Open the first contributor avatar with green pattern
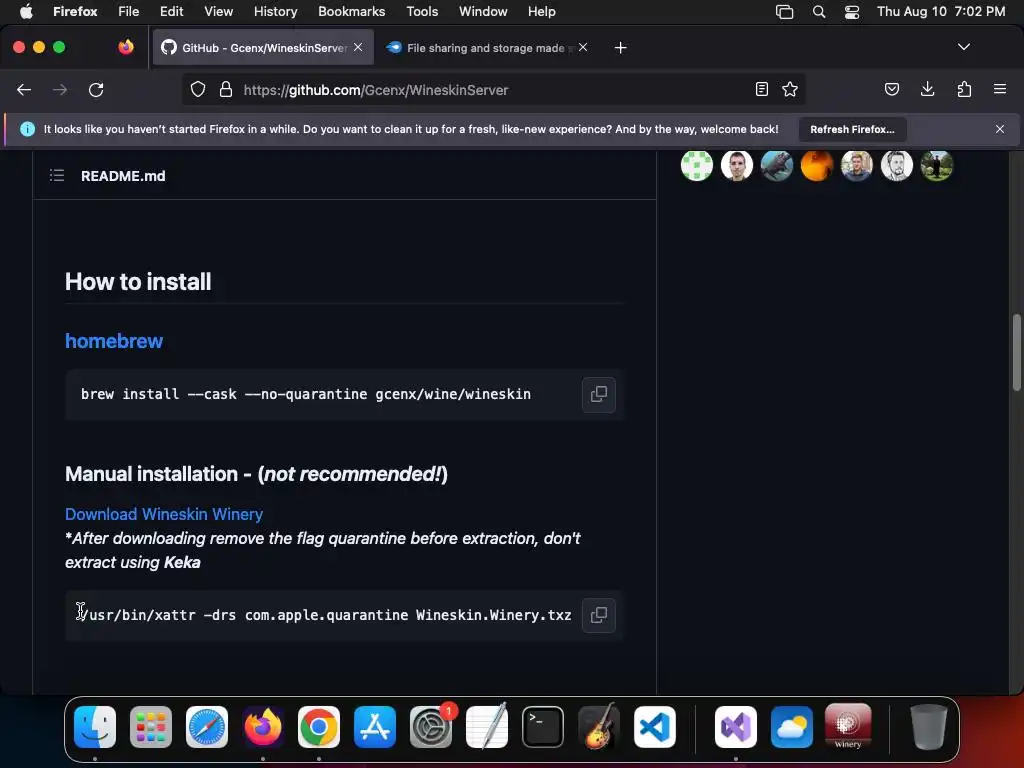Viewport: 1024px width, 768px height. [697, 165]
